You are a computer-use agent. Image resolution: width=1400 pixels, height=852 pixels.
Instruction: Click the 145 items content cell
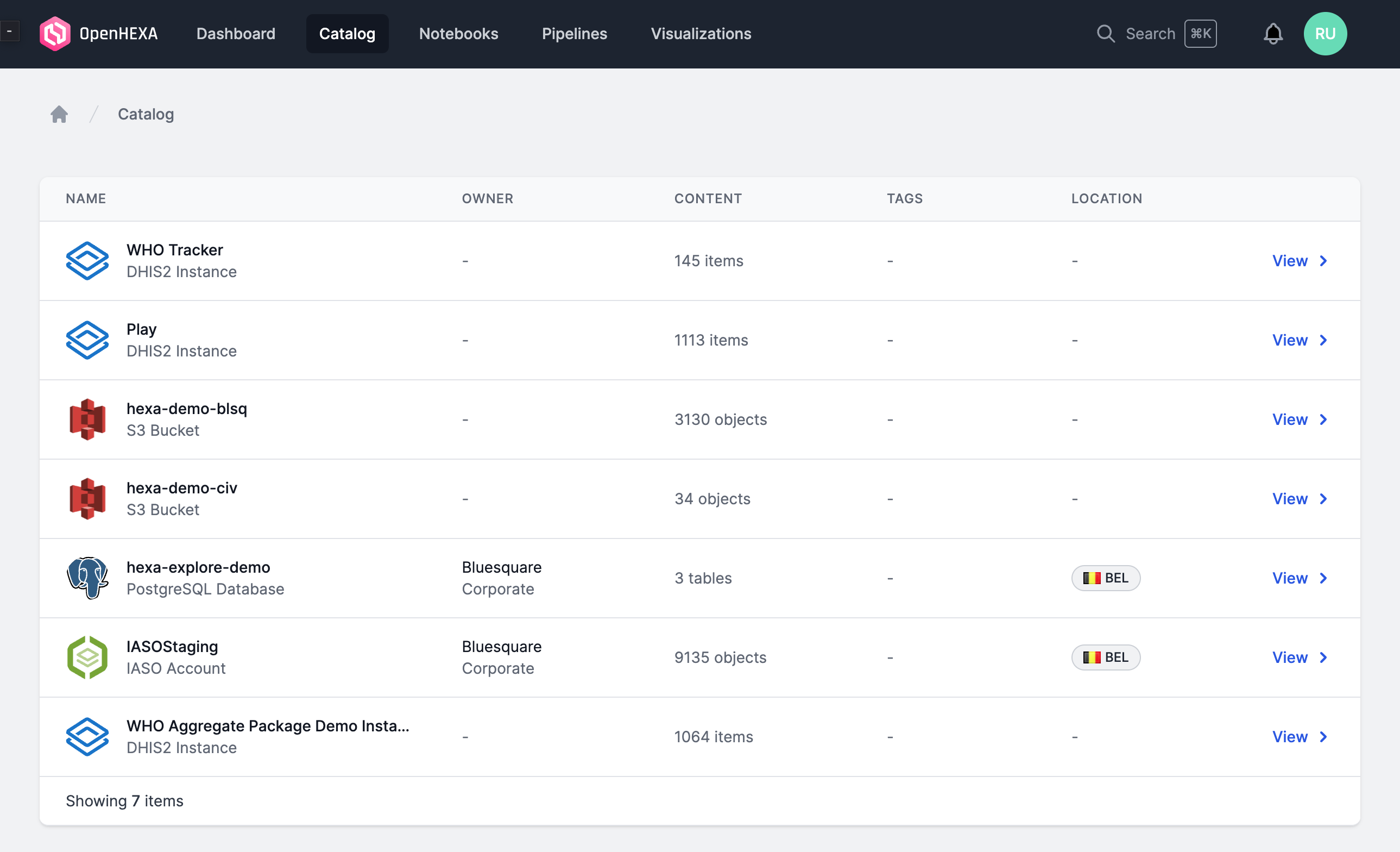pyautogui.click(x=709, y=261)
